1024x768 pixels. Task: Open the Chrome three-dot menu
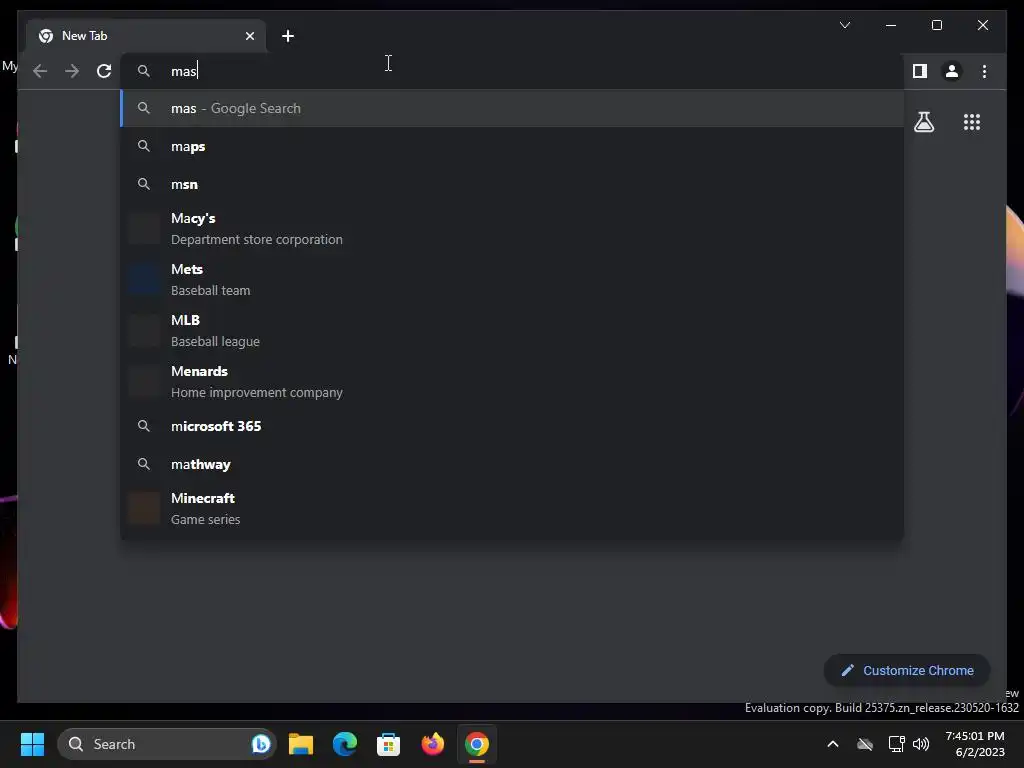984,71
